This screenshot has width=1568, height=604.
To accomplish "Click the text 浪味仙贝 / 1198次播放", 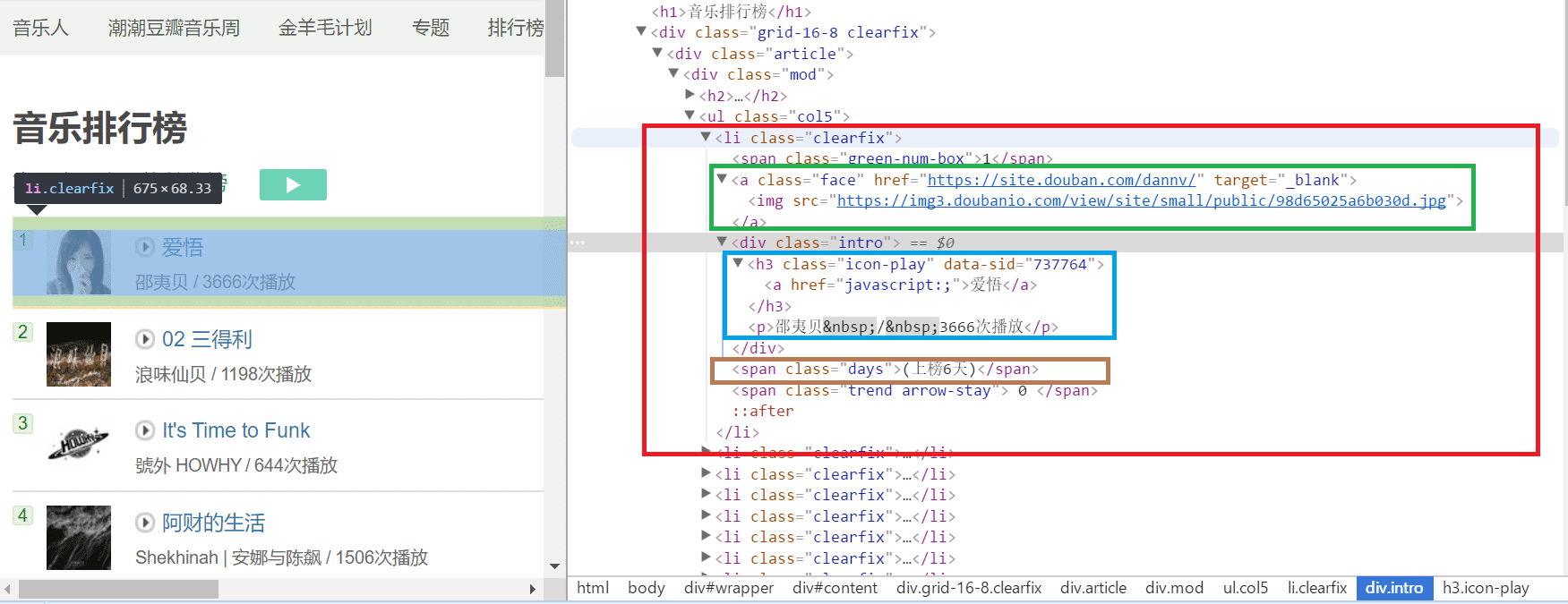I will point(223,374).
